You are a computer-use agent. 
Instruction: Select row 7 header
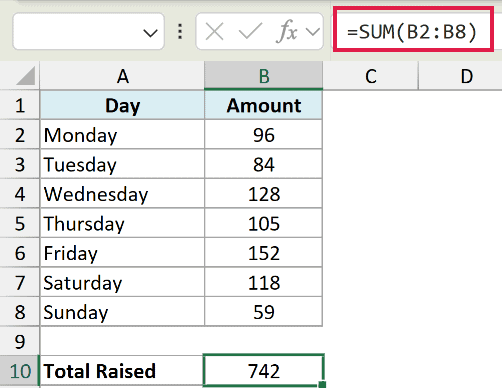pyautogui.click(x=20, y=282)
